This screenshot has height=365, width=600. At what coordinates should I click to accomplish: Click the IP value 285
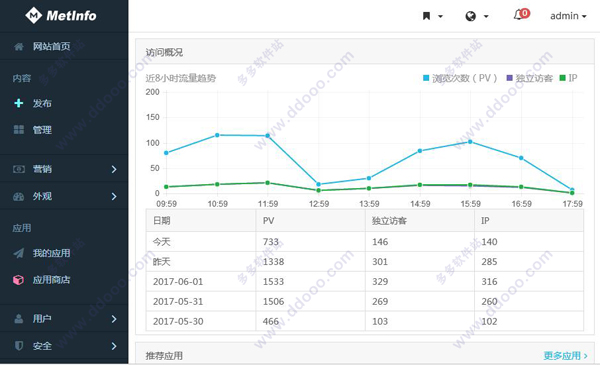pyautogui.click(x=489, y=262)
